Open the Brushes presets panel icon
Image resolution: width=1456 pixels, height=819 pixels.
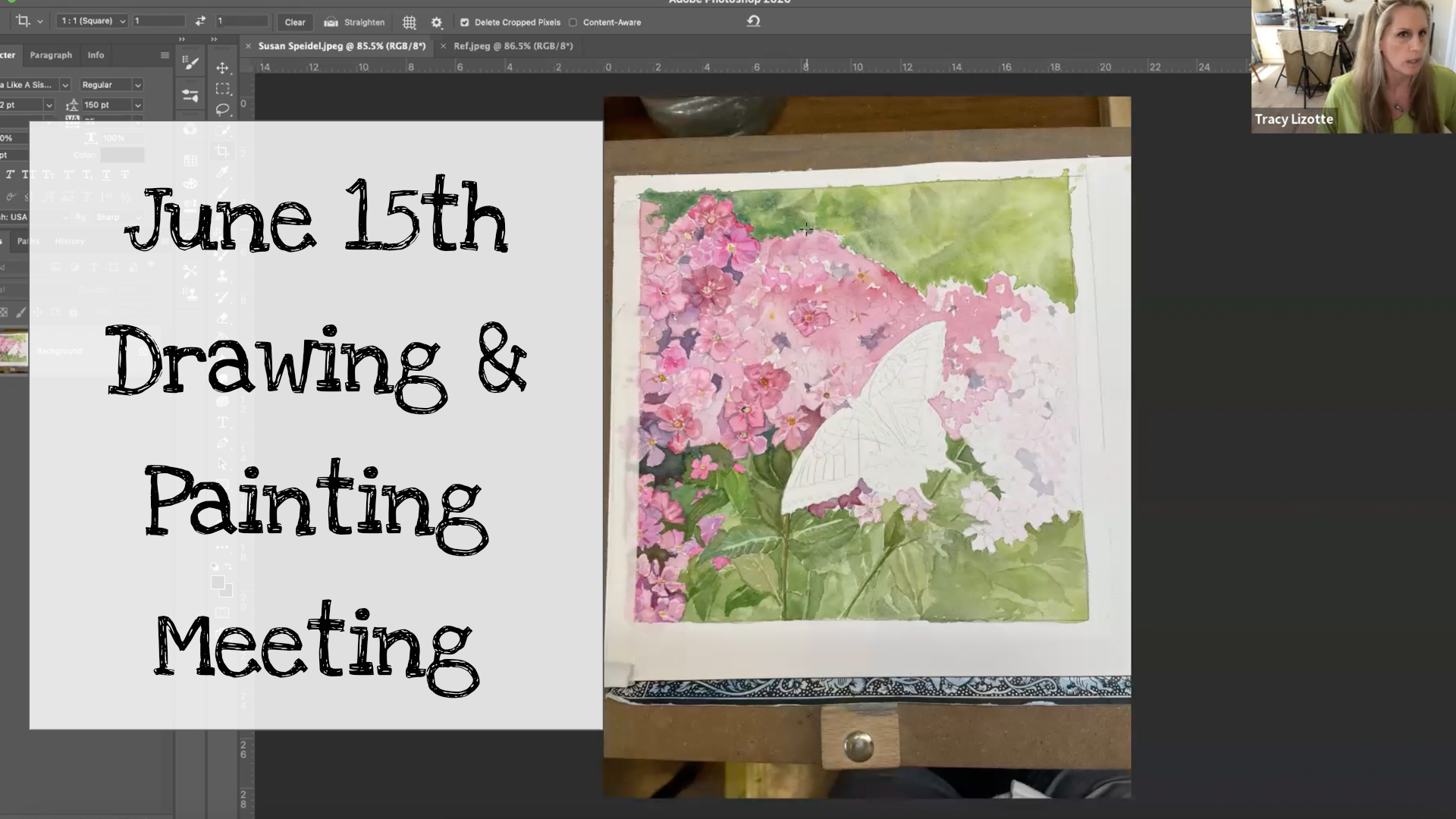click(190, 96)
